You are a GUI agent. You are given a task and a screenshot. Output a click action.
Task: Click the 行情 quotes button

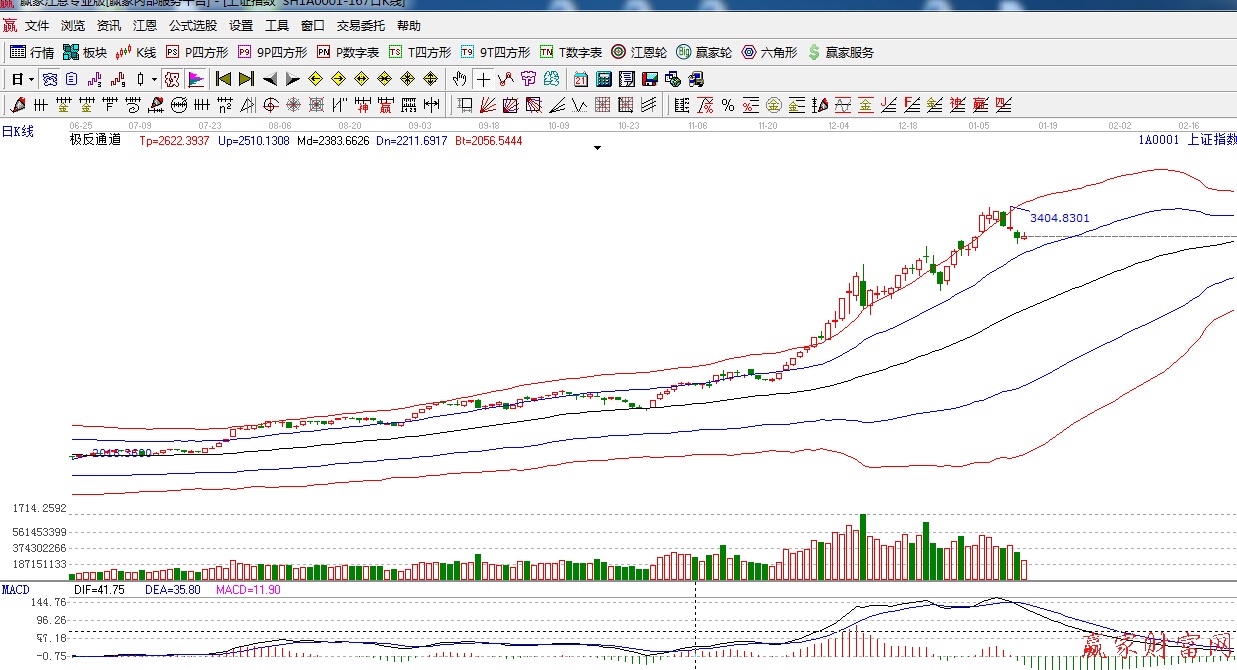pyautogui.click(x=32, y=52)
